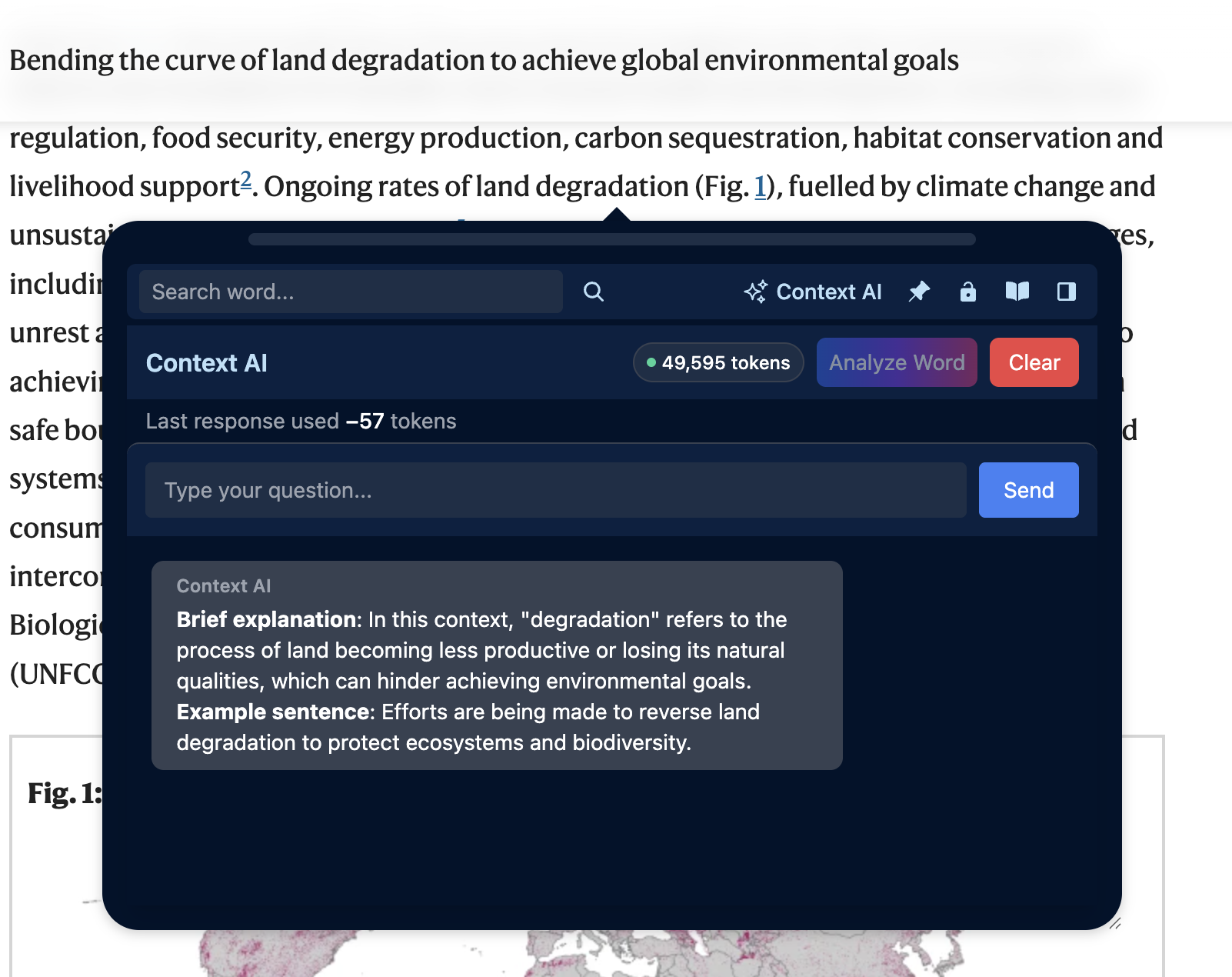1232x977 pixels.
Task: Focus the Type your question field
Action: click(555, 490)
